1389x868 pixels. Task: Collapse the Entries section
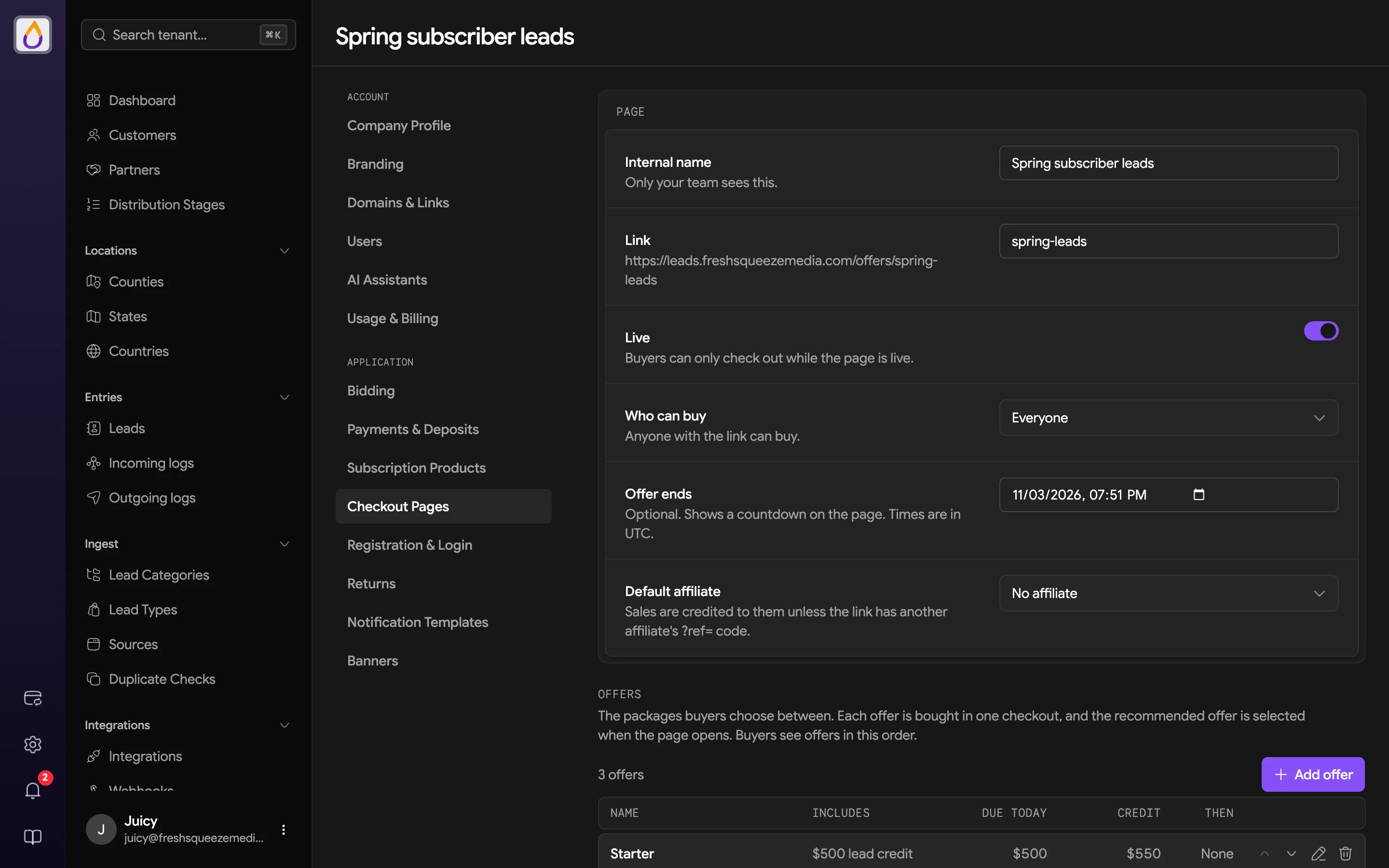point(284,397)
